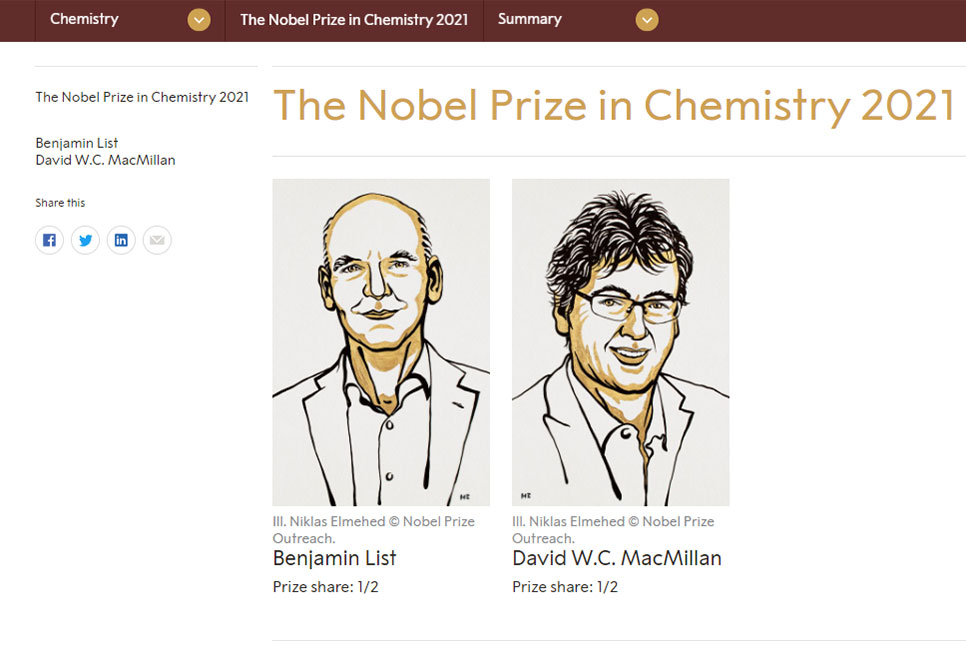Open Benjamin List sidebar link
The width and height of the screenshot is (966, 648).
click(77, 143)
